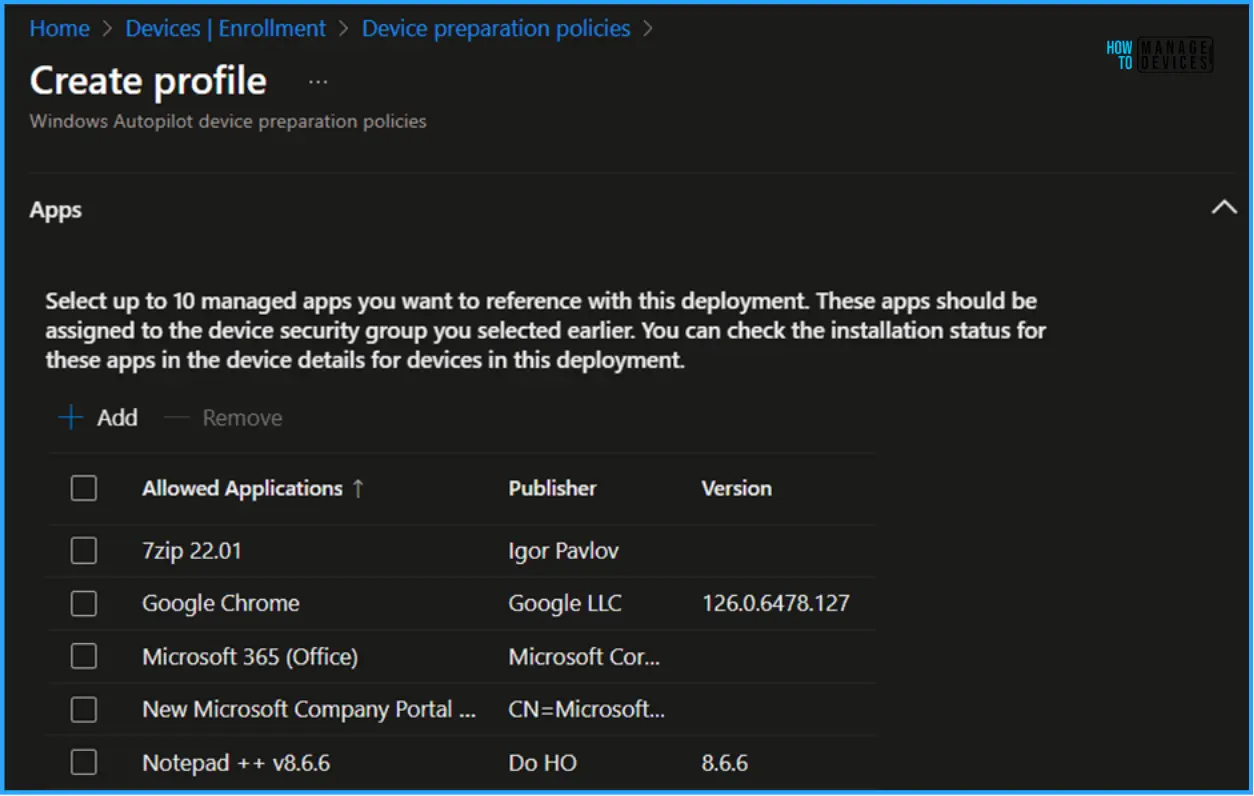
Task: Click the HowToManageDevices logo
Action: click(x=1160, y=55)
